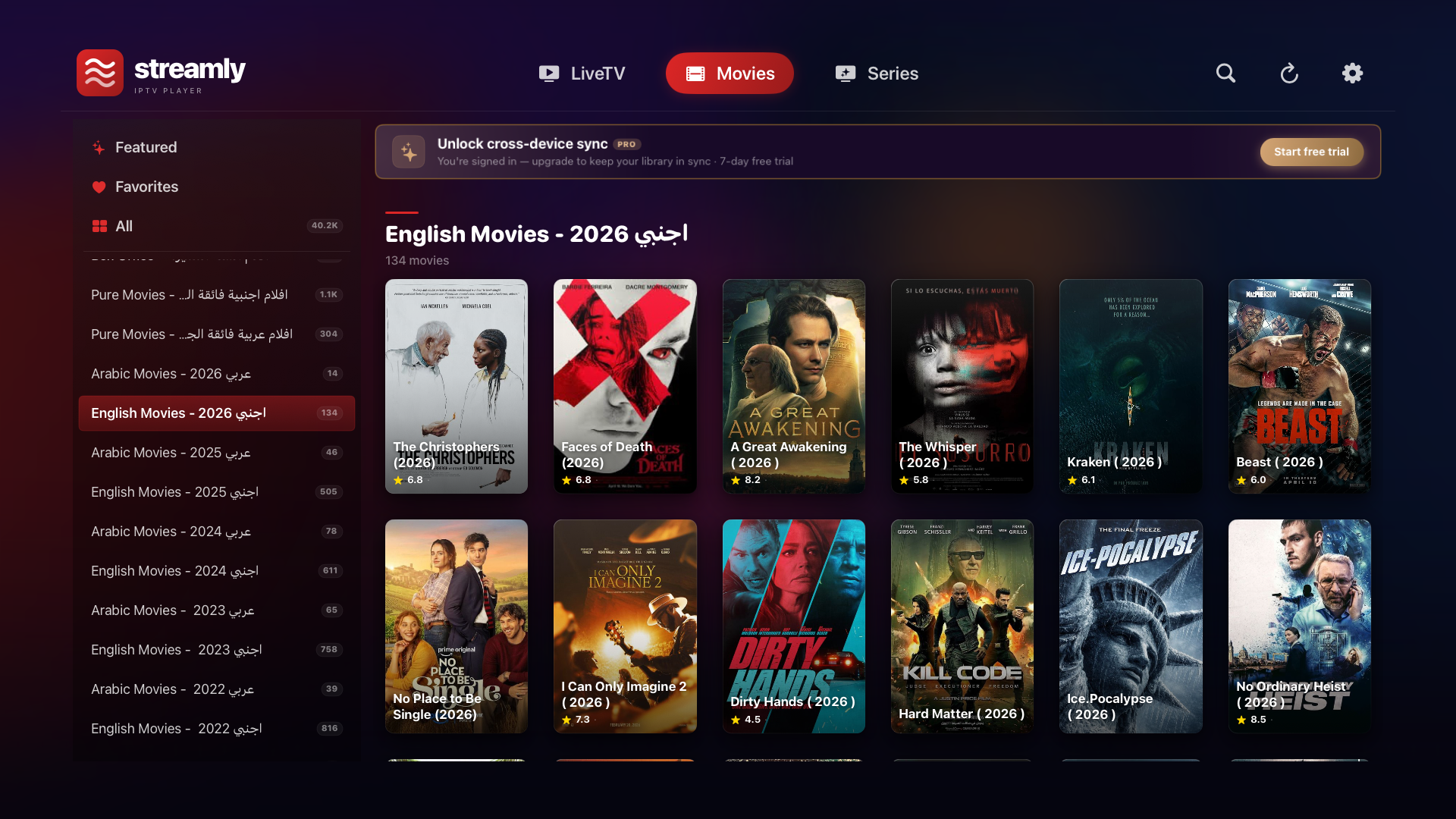Open No Place to Be Single poster
1456x819 pixels.
tap(457, 626)
